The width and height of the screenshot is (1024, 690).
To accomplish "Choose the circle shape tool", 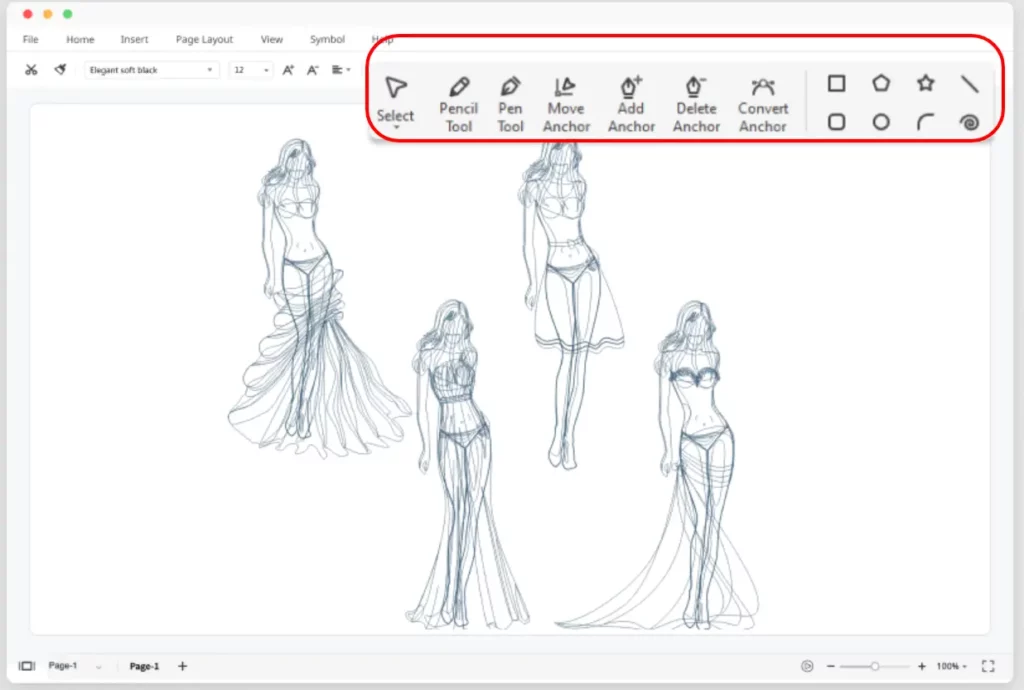I will pyautogui.click(x=881, y=122).
